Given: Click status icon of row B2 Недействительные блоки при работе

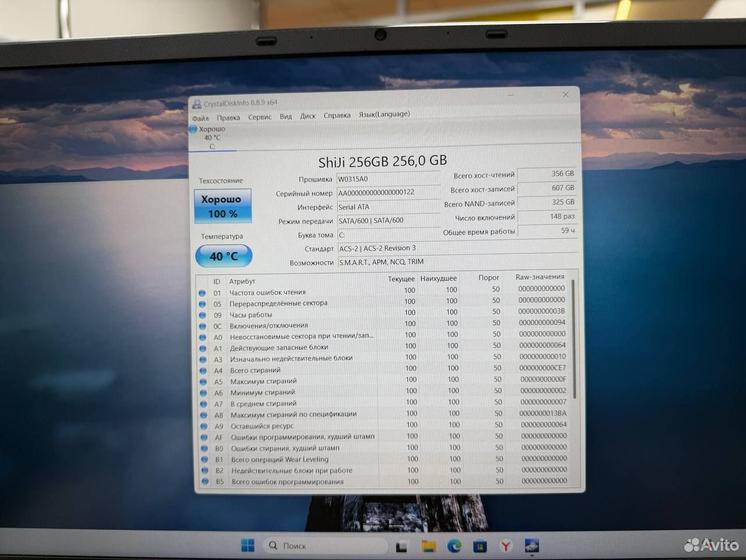Looking at the screenshot, I should click(x=205, y=471).
